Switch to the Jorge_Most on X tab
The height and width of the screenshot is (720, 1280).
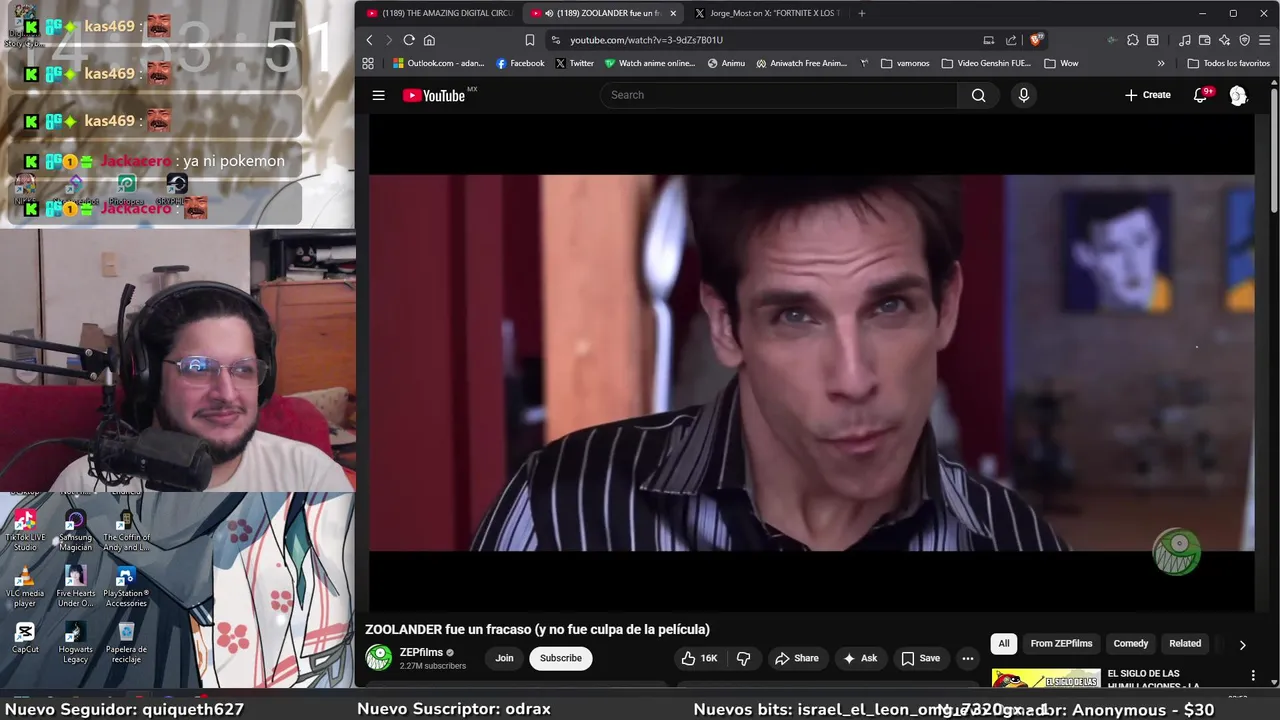point(768,13)
